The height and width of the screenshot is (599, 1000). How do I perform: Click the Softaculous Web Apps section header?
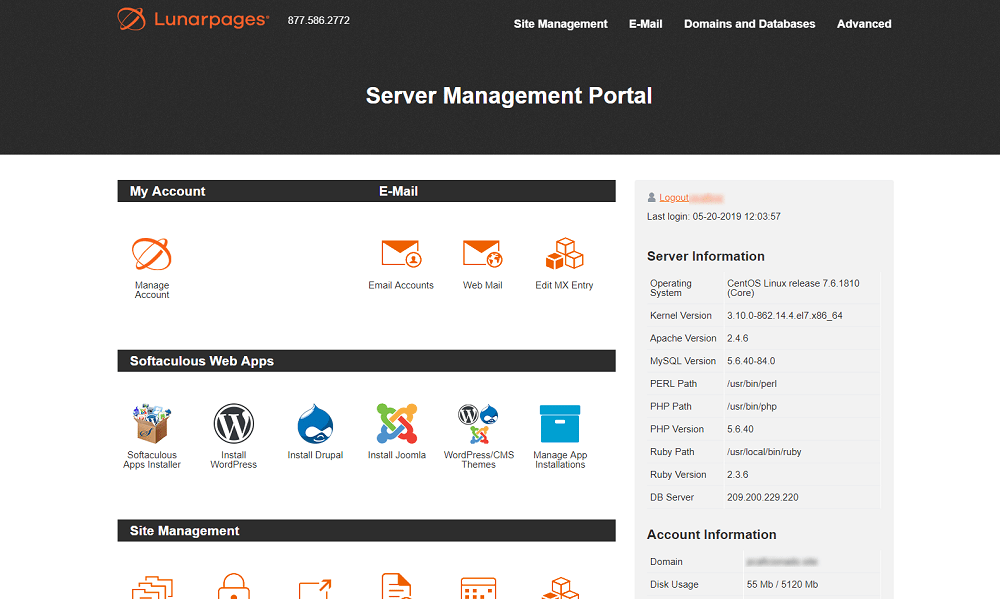click(x=202, y=361)
